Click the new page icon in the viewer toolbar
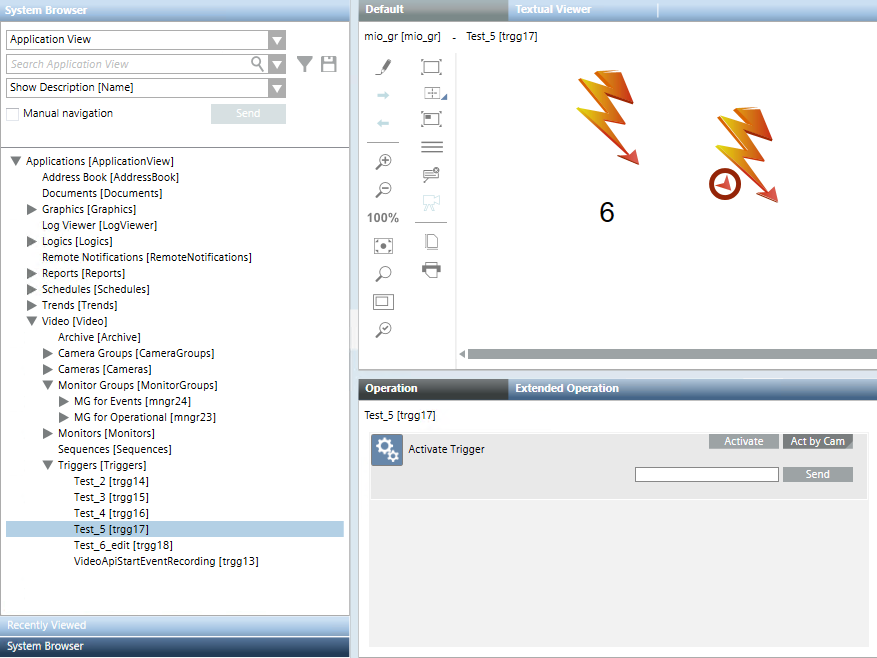 click(x=431, y=240)
